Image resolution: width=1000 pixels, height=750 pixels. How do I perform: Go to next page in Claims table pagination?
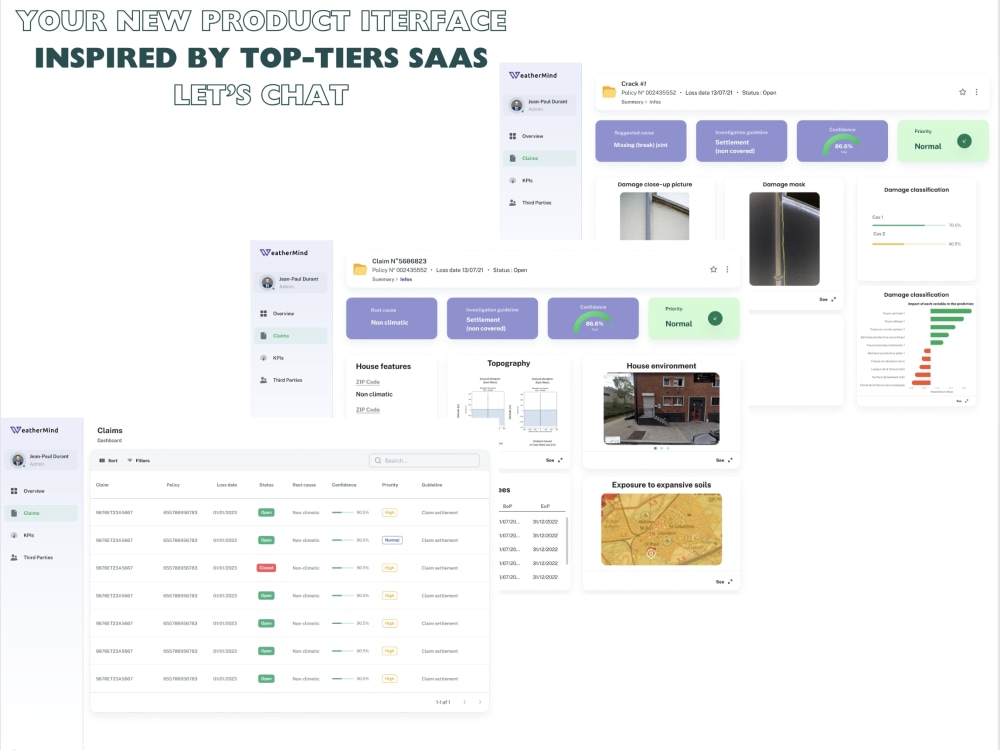(480, 702)
